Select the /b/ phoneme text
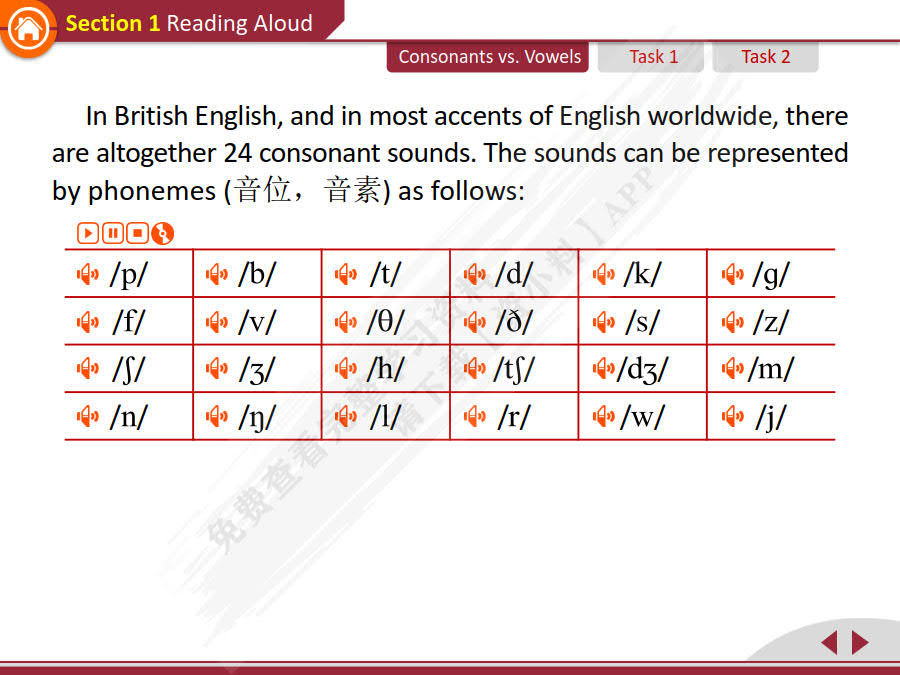Image resolution: width=900 pixels, height=675 pixels. click(258, 274)
